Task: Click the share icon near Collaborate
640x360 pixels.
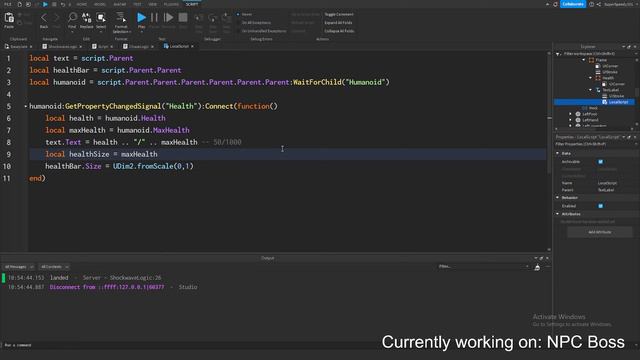Action: pyautogui.click(x=598, y=4)
